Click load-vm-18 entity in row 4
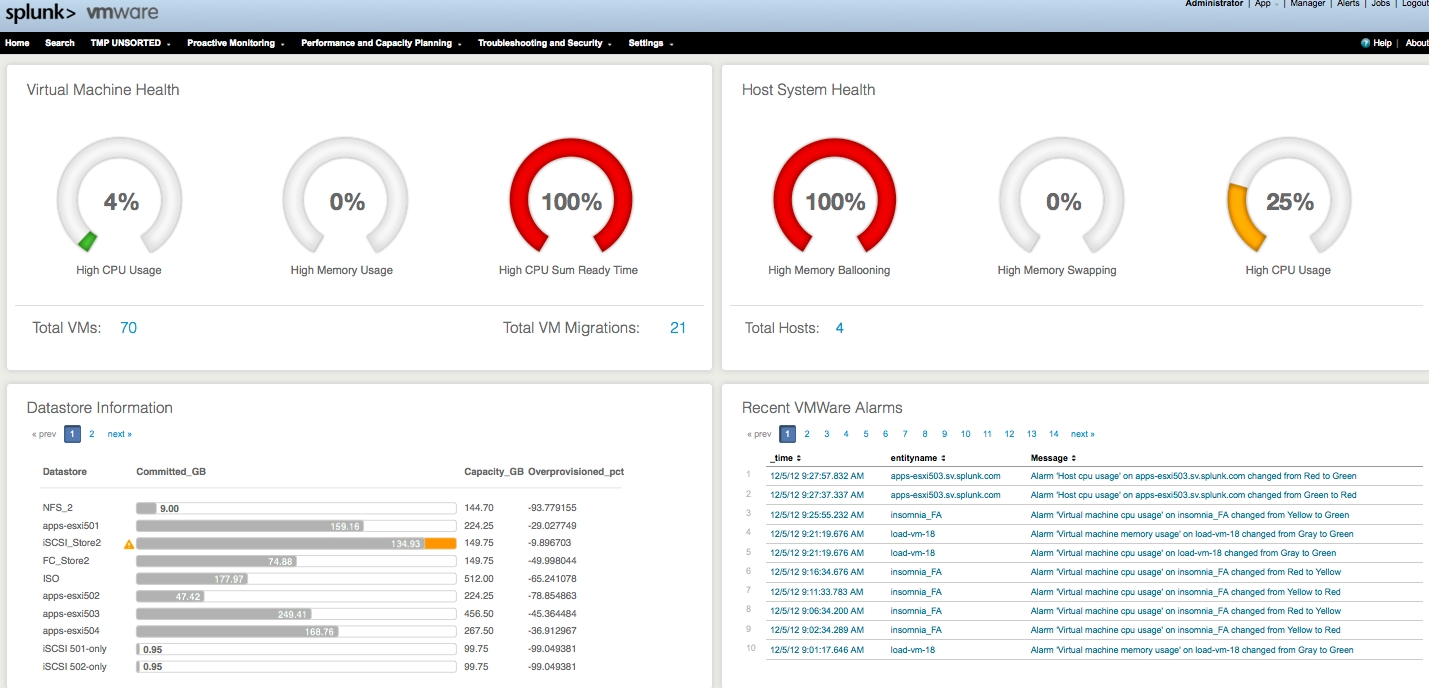 point(912,534)
